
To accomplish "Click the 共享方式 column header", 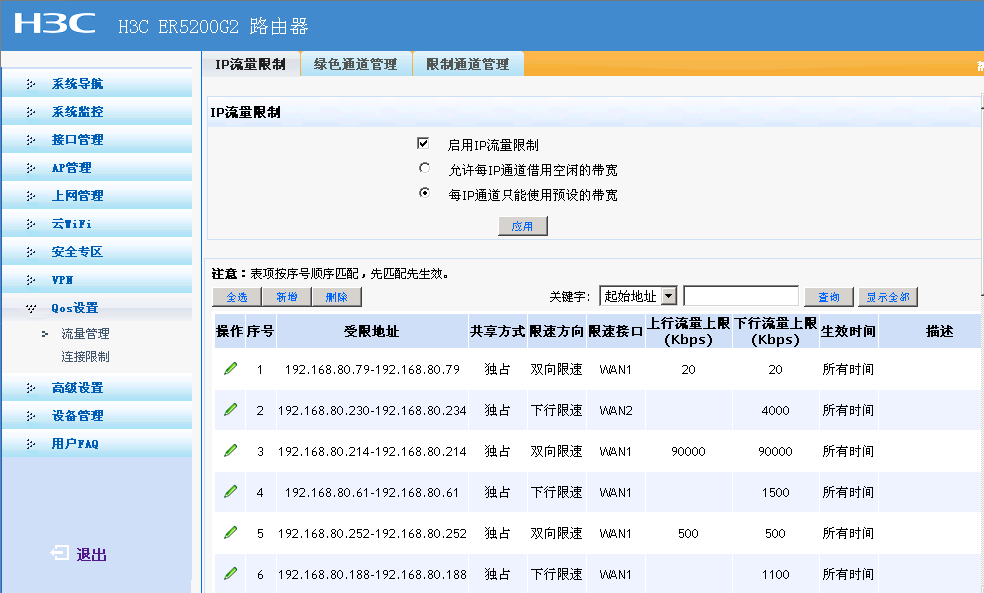I will coord(498,331).
